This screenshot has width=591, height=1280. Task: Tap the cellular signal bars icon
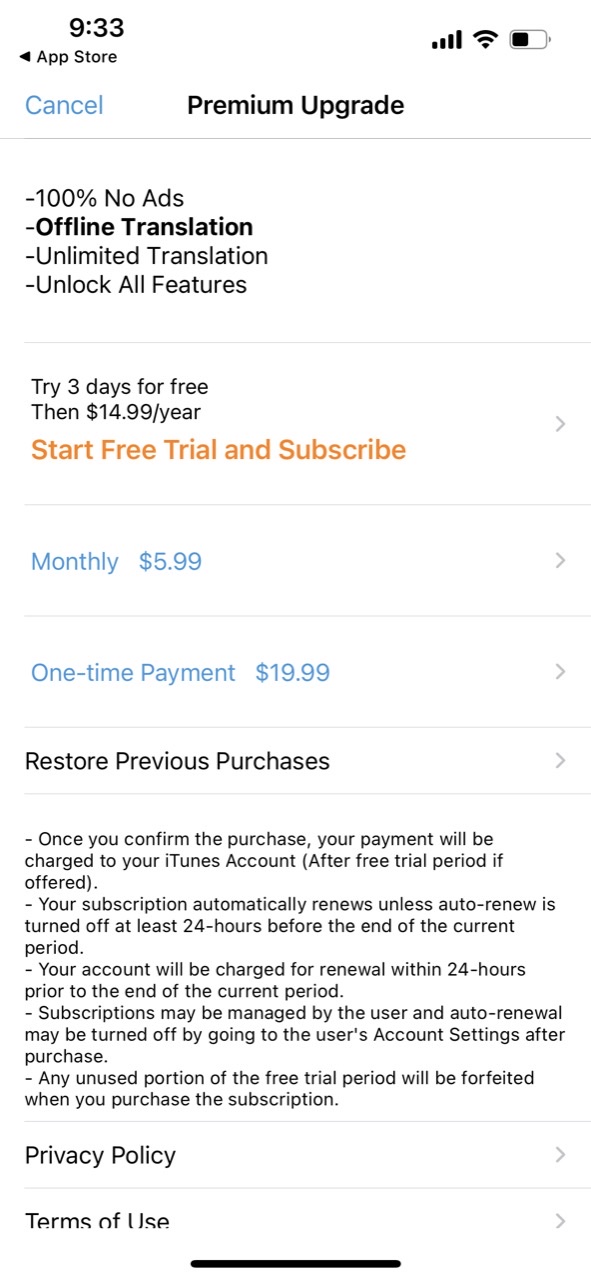coord(446,41)
